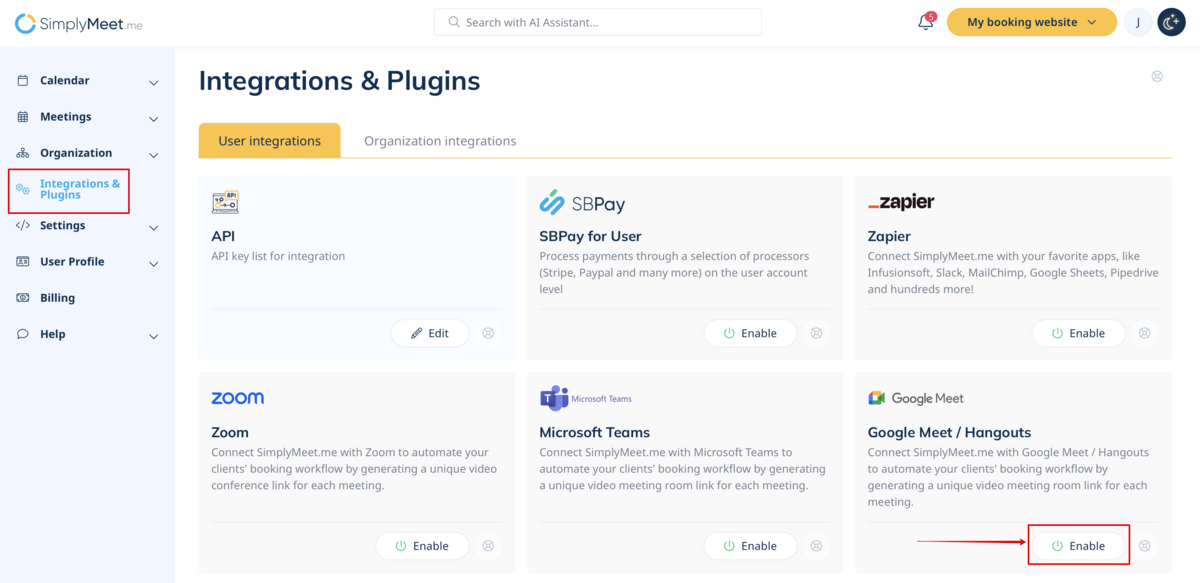Click help icon beside API Edit button
Image resolution: width=1200 pixels, height=583 pixels.
(x=488, y=334)
